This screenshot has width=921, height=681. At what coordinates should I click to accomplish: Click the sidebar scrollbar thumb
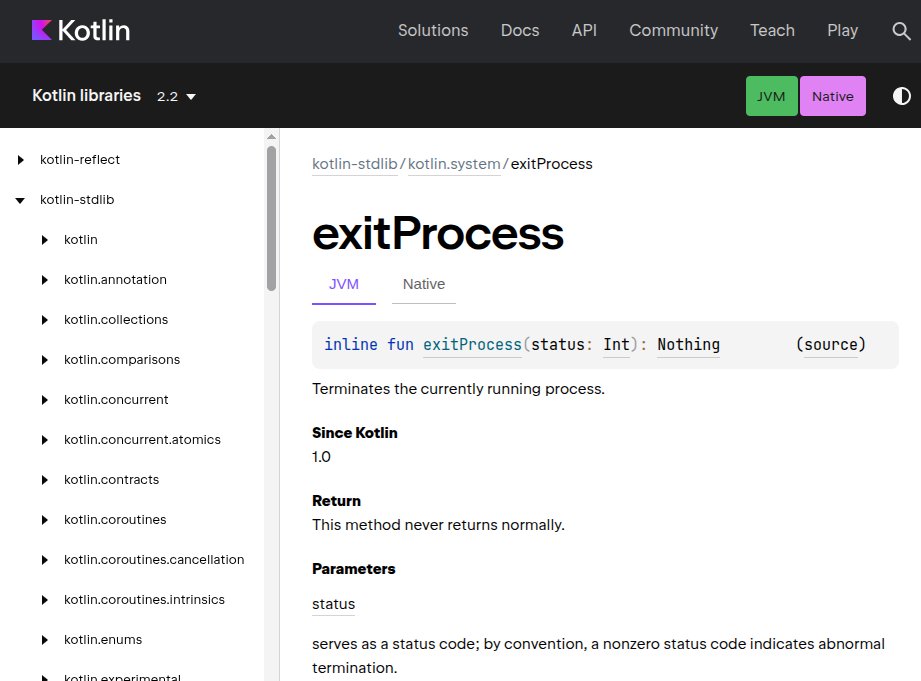[x=271, y=219]
